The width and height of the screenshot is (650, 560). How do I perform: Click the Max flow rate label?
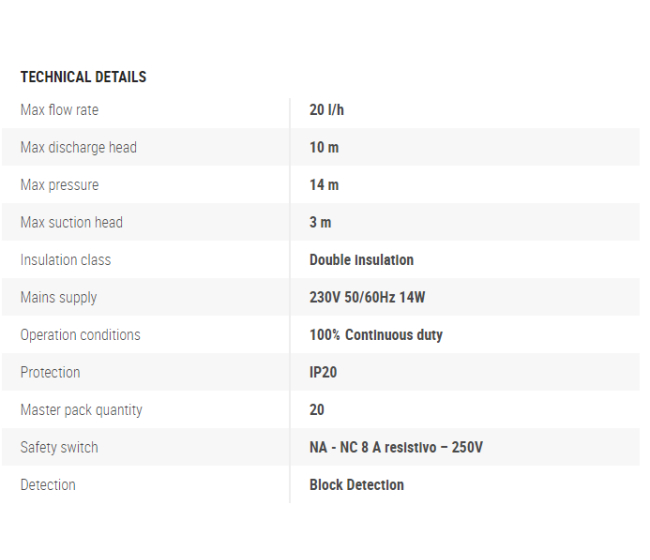click(x=59, y=110)
